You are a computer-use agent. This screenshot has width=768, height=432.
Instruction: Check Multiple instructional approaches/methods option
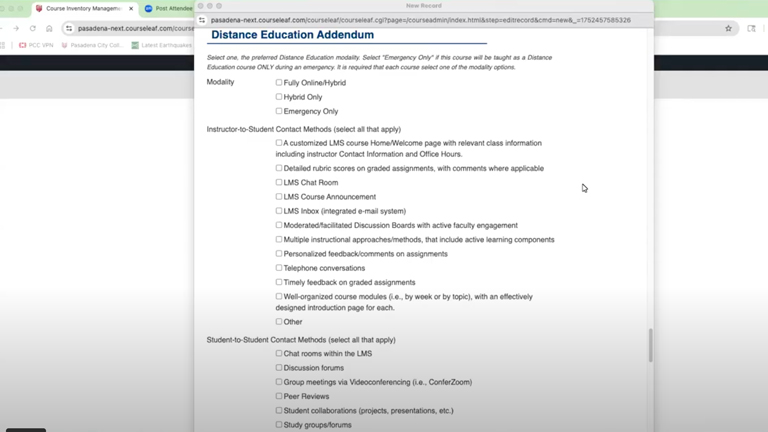tap(279, 239)
